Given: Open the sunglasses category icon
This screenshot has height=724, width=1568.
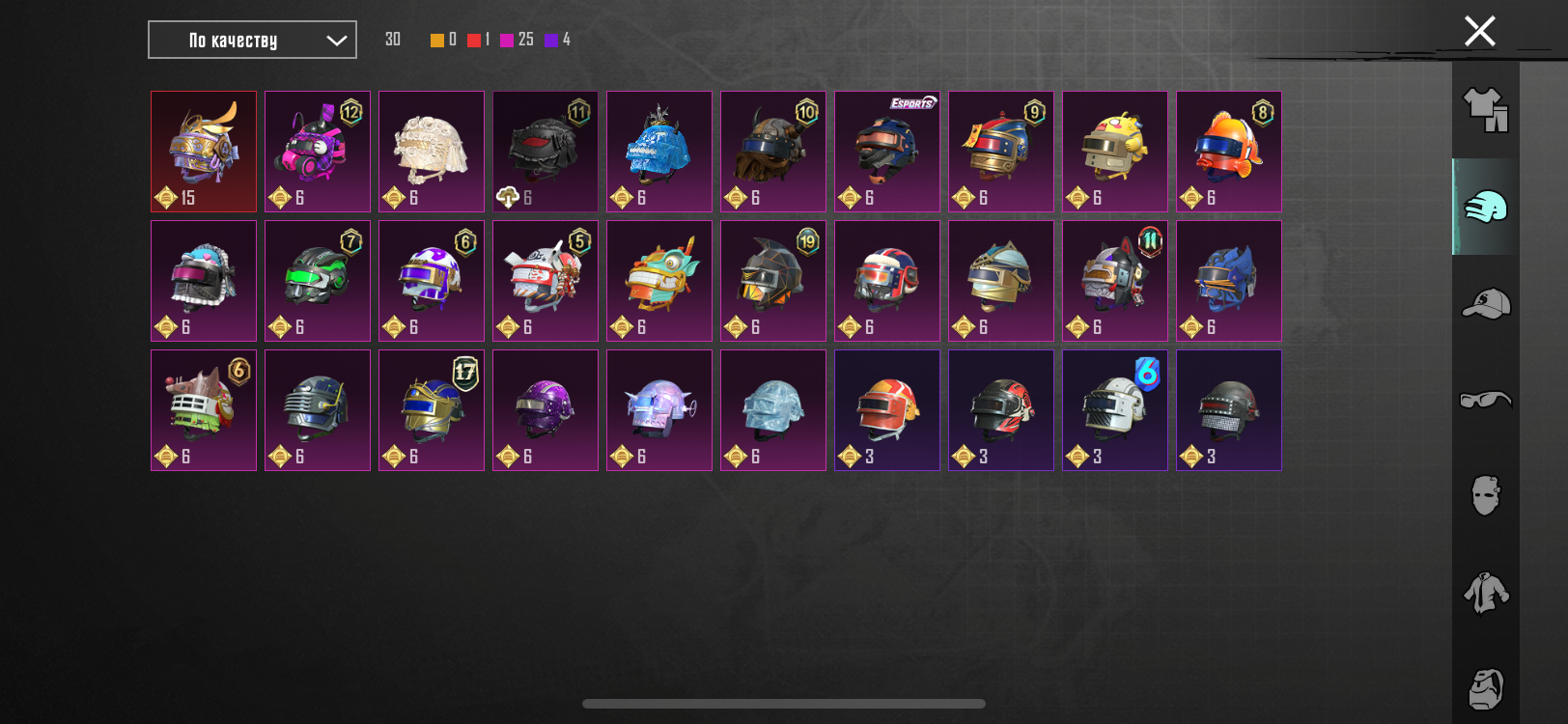Looking at the screenshot, I should tap(1485, 399).
